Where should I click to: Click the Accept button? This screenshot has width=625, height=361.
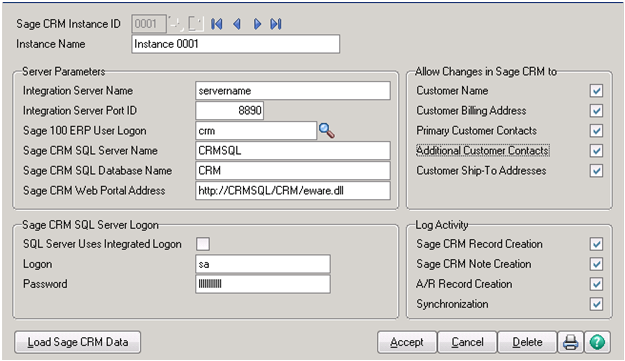(x=407, y=342)
